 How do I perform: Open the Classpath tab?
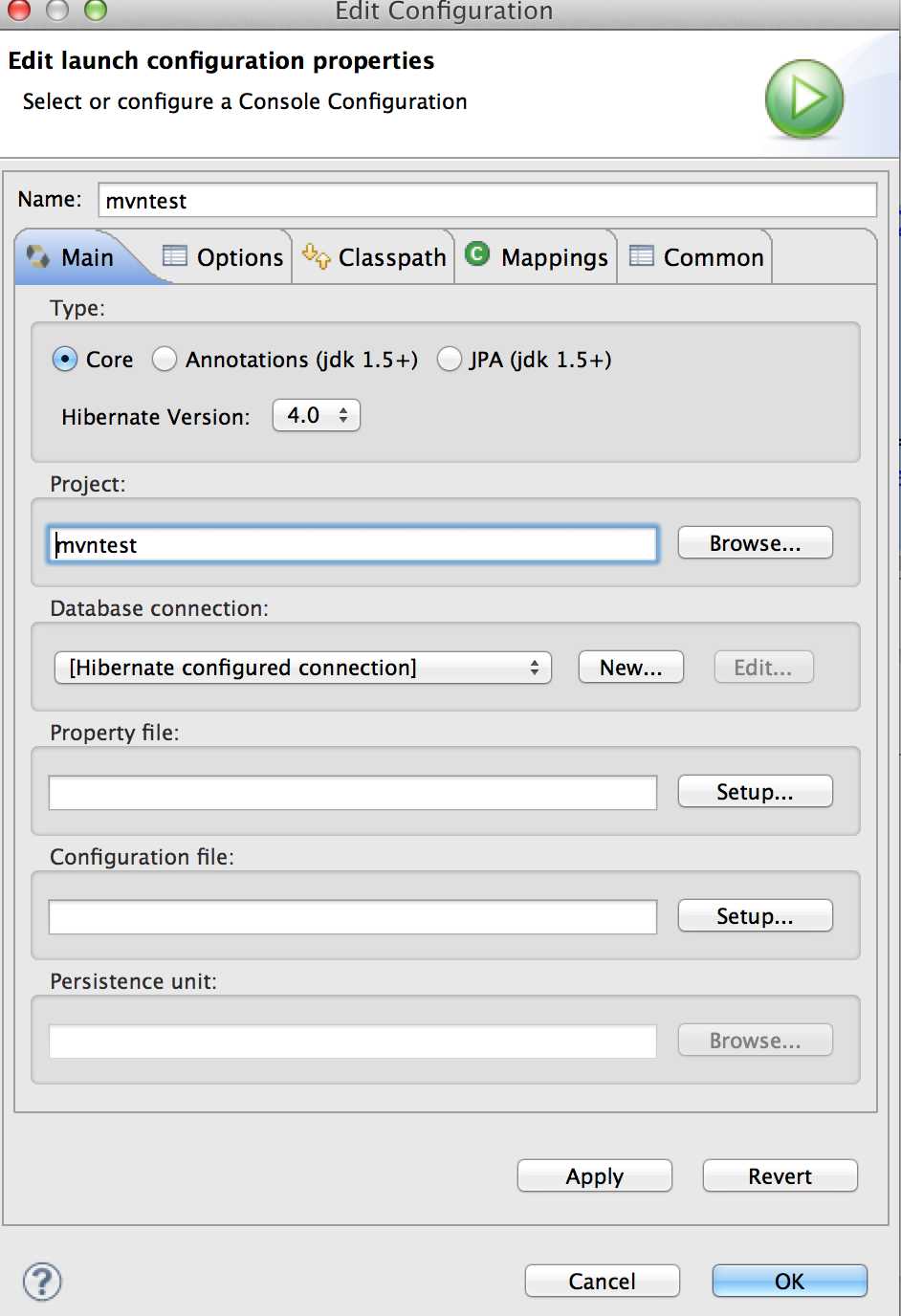click(x=373, y=257)
